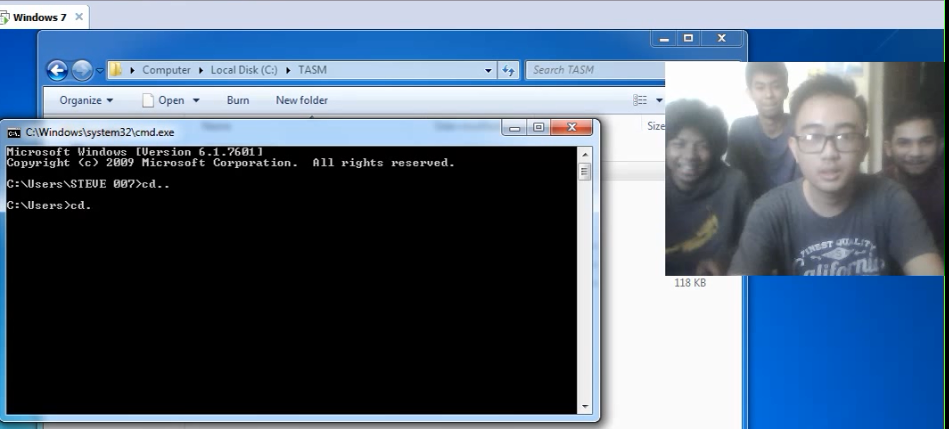949x429 pixels.
Task: Maximize the TASM Explorer window
Action: point(688,38)
